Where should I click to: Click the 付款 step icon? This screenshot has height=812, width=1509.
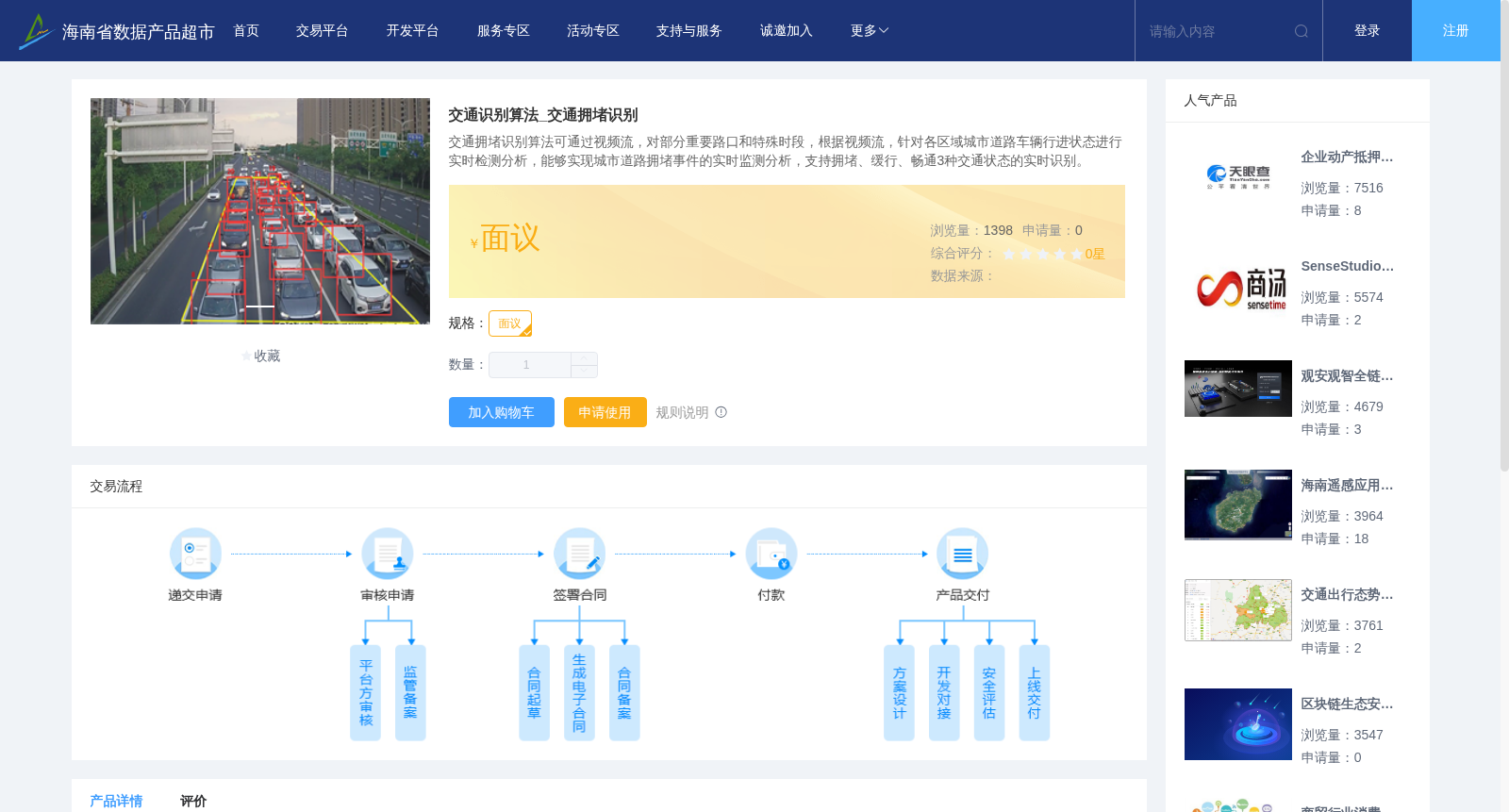[x=771, y=554]
